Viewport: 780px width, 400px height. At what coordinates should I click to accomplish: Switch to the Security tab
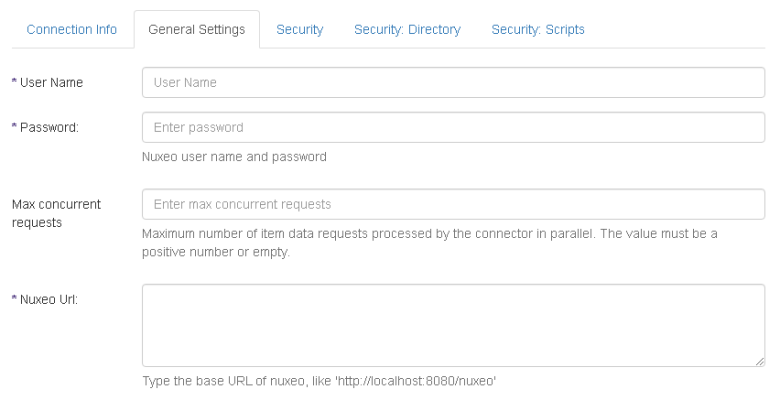coord(299,30)
